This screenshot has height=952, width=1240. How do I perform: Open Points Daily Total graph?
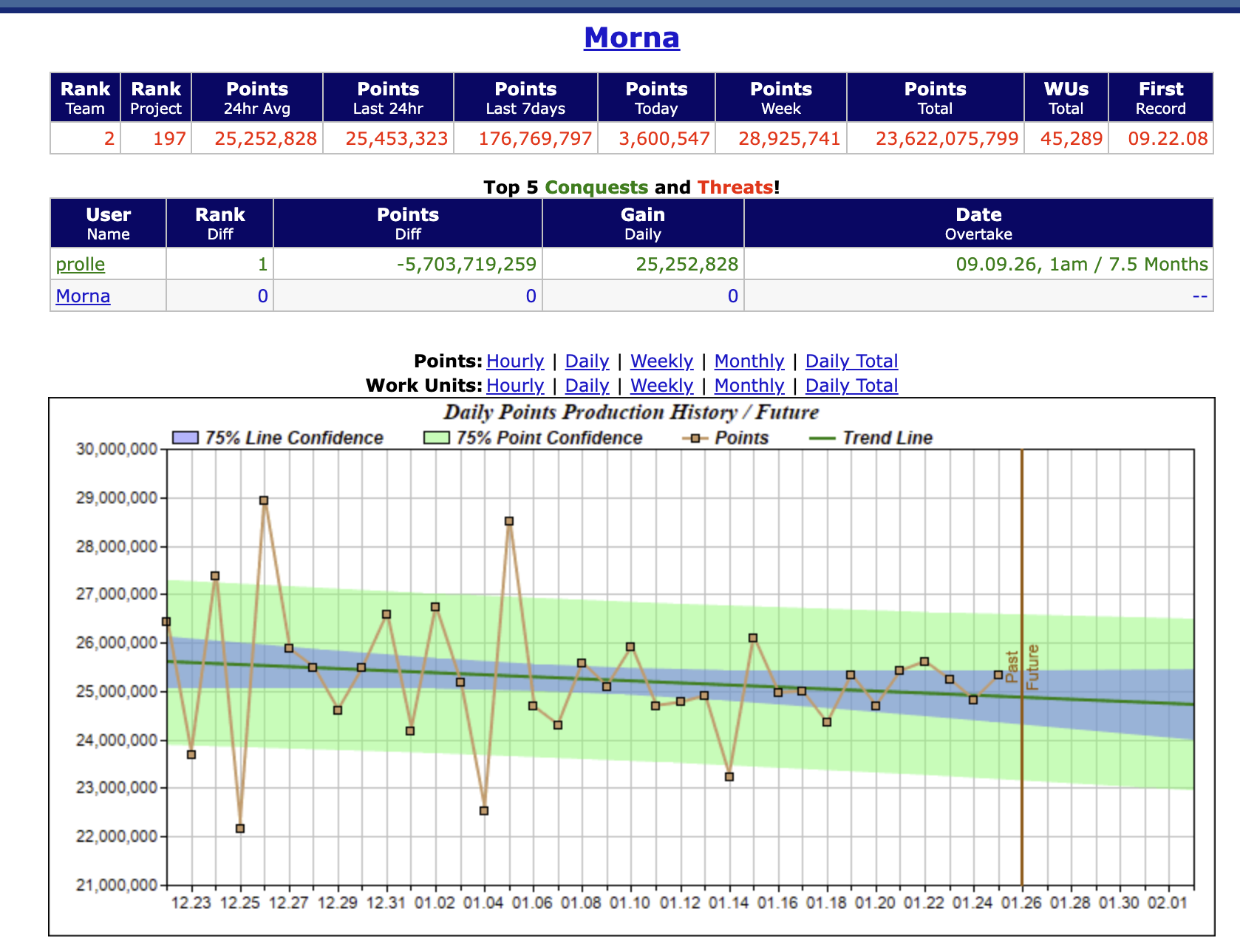coord(851,361)
